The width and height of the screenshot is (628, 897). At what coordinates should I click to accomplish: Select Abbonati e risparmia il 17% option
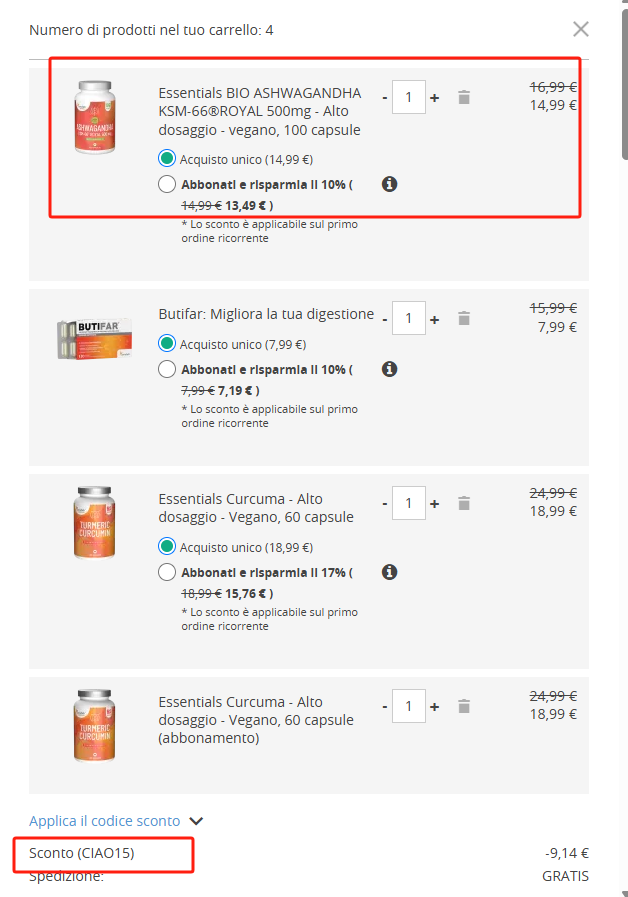pos(166,572)
